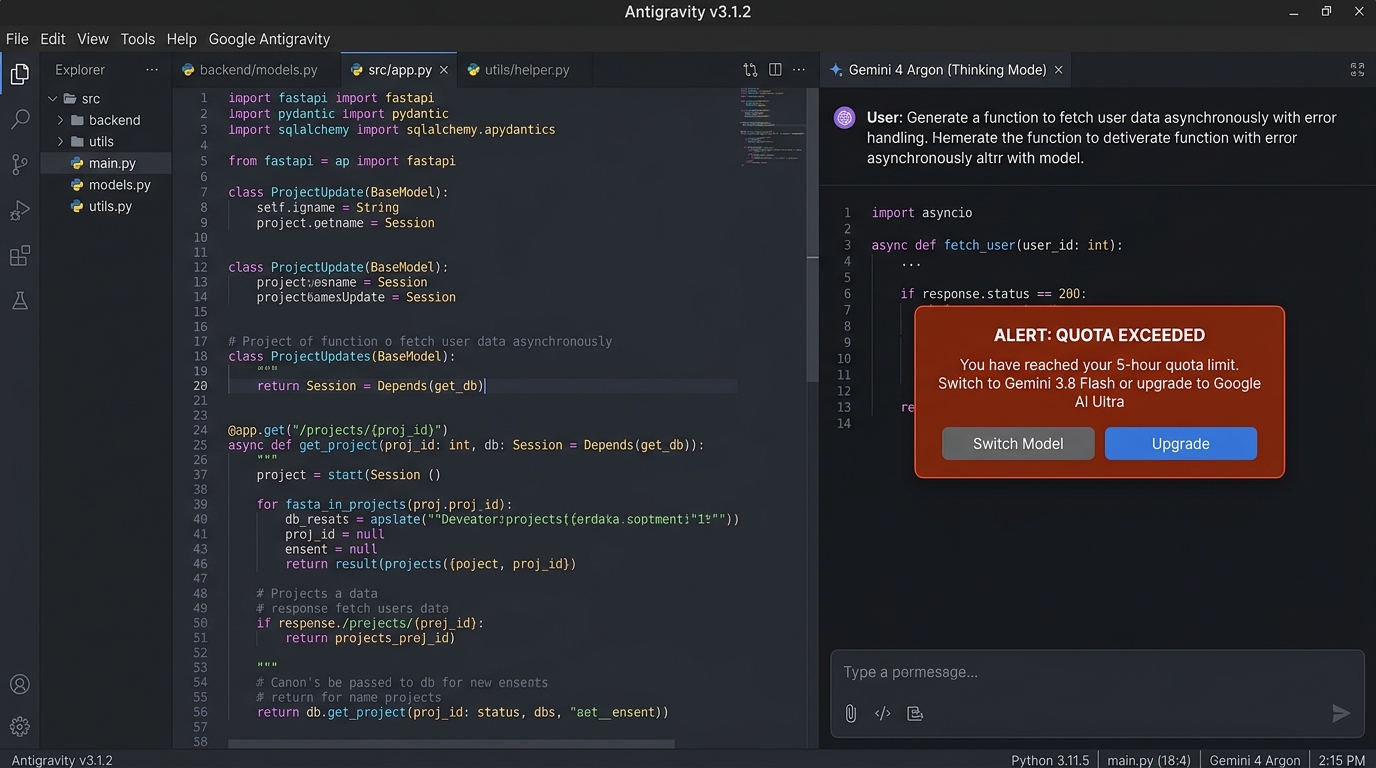This screenshot has height=768, width=1376.
Task: Open the Accounts profile icon
Action: 20,685
